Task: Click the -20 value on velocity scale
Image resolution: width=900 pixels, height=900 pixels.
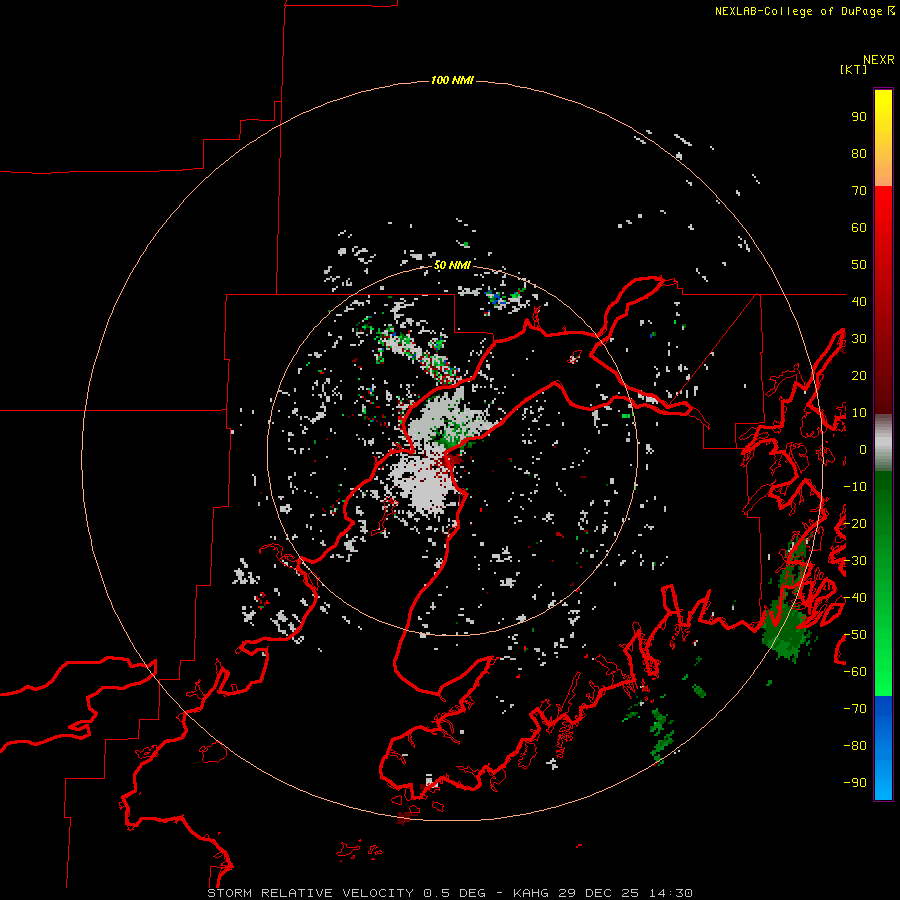Action: coord(855,523)
